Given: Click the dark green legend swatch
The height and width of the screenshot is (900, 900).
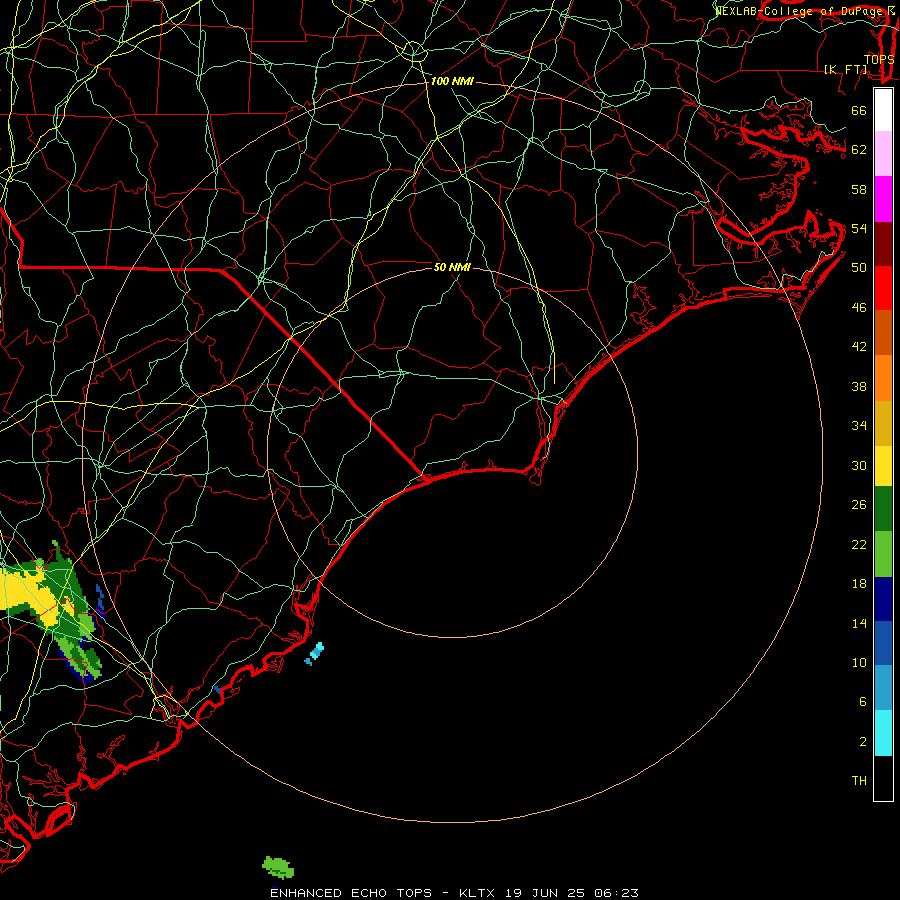Looking at the screenshot, I should tap(883, 509).
